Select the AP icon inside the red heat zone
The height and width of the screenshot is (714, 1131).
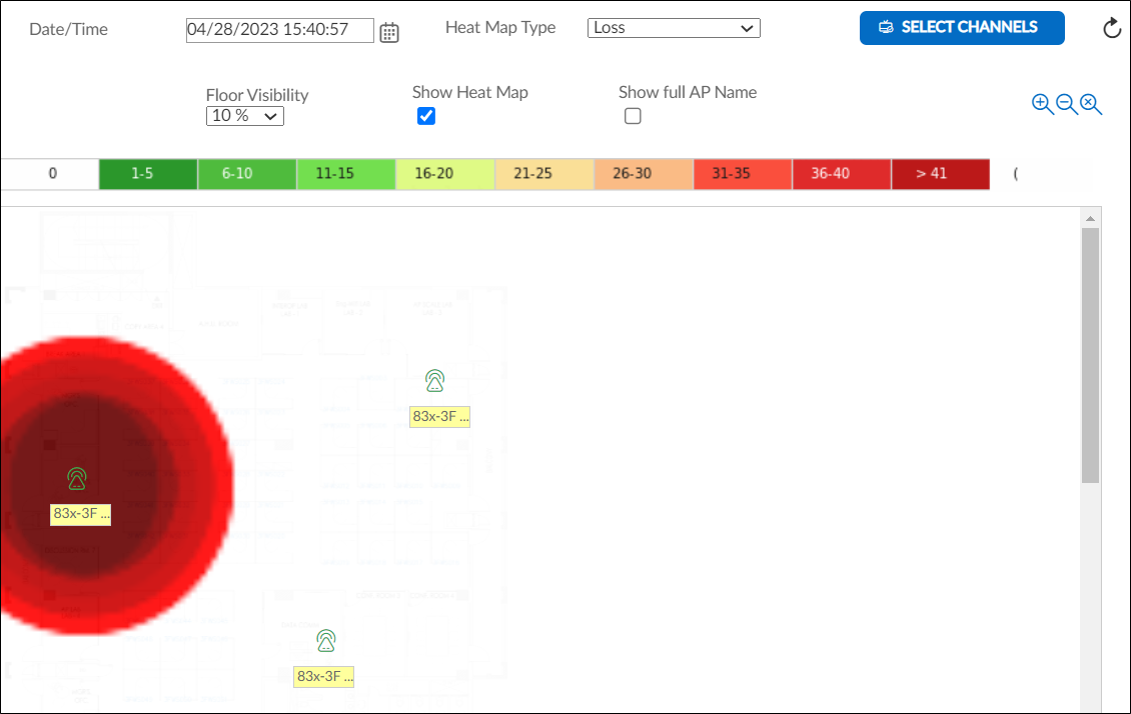[77, 478]
